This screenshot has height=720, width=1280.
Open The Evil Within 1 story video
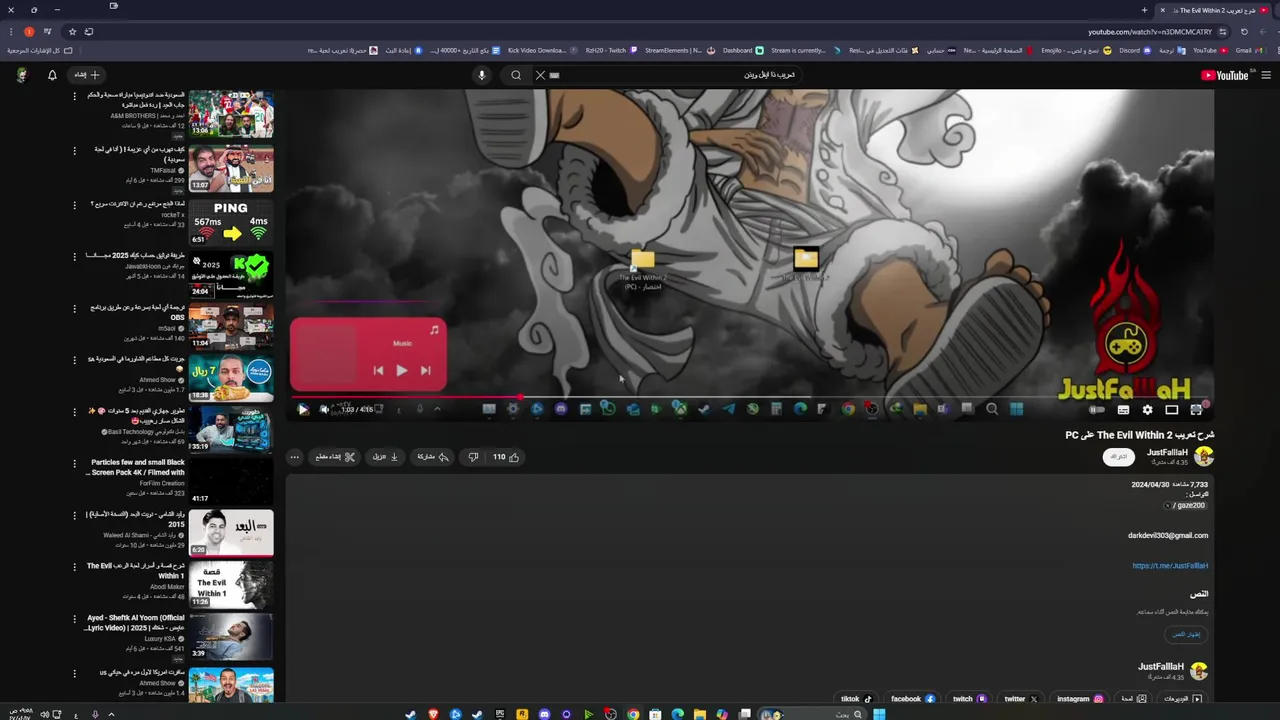(x=231, y=584)
